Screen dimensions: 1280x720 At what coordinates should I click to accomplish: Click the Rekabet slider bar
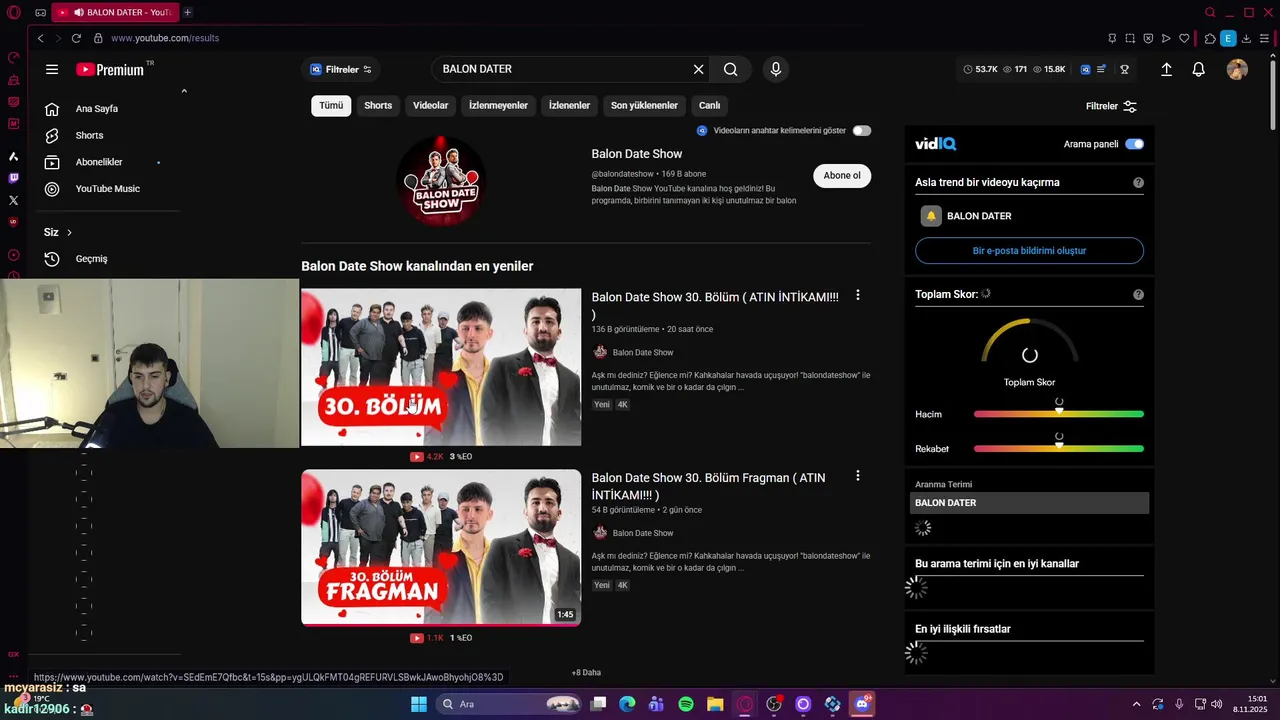coord(1059,449)
